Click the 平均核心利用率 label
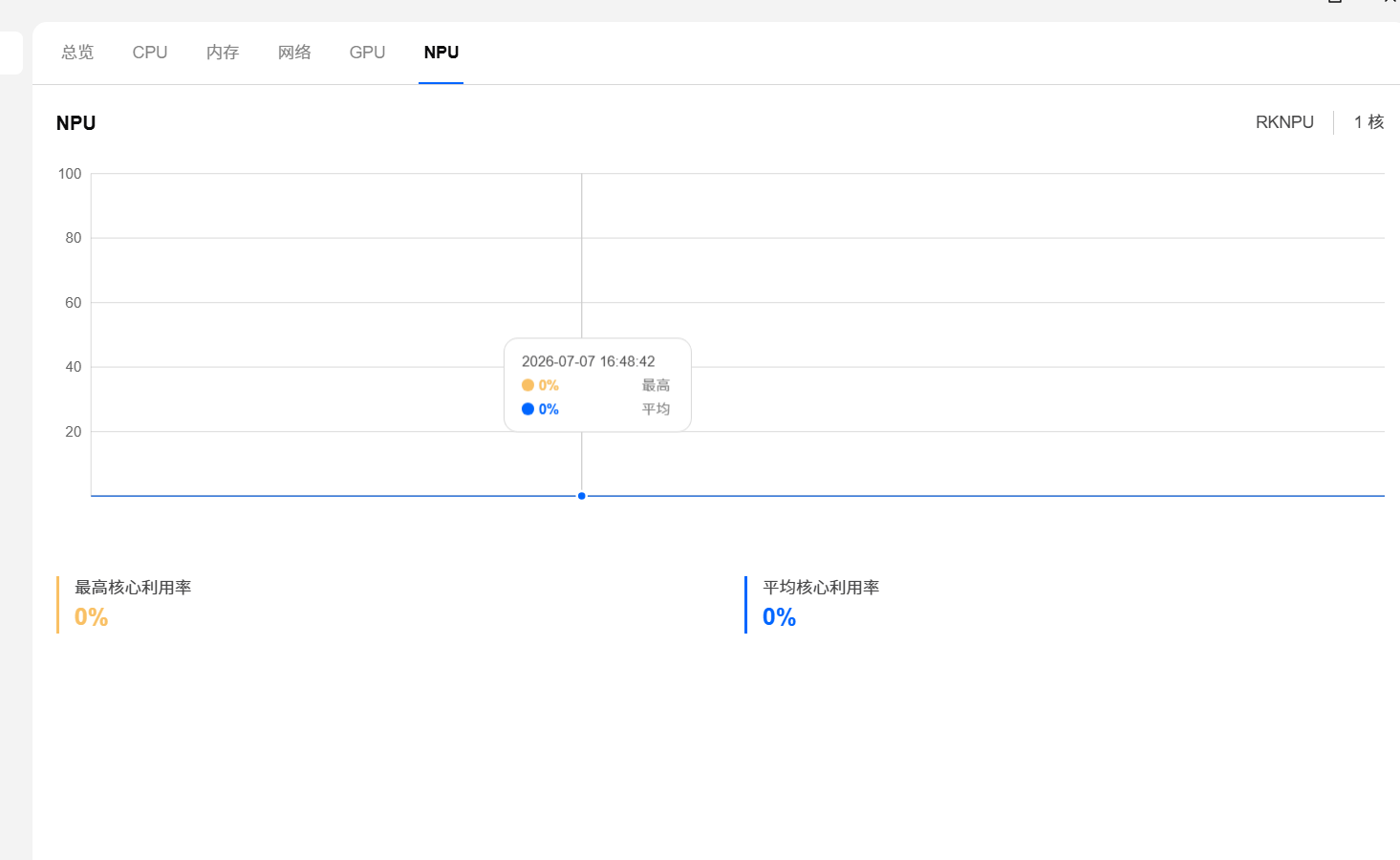Image resolution: width=1400 pixels, height=860 pixels. pyautogui.click(x=821, y=588)
